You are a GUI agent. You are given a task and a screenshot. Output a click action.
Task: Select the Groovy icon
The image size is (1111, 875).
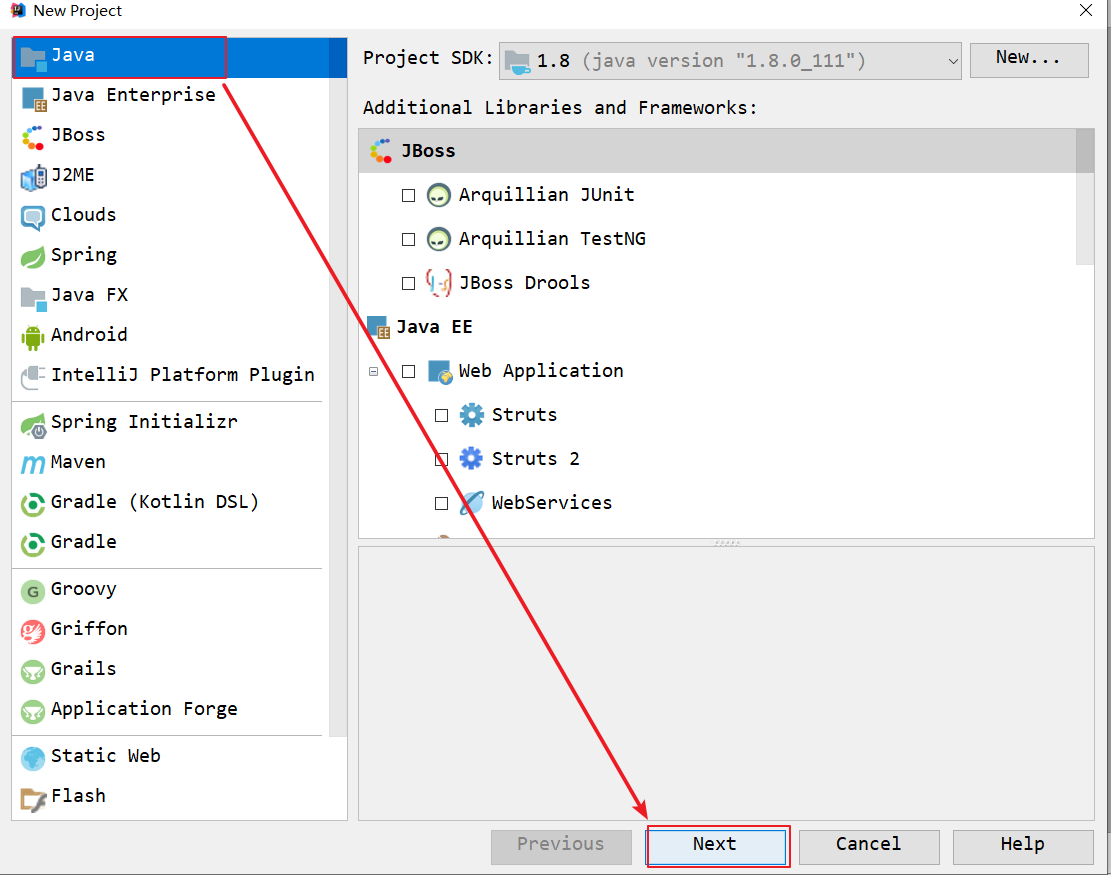coord(33,590)
